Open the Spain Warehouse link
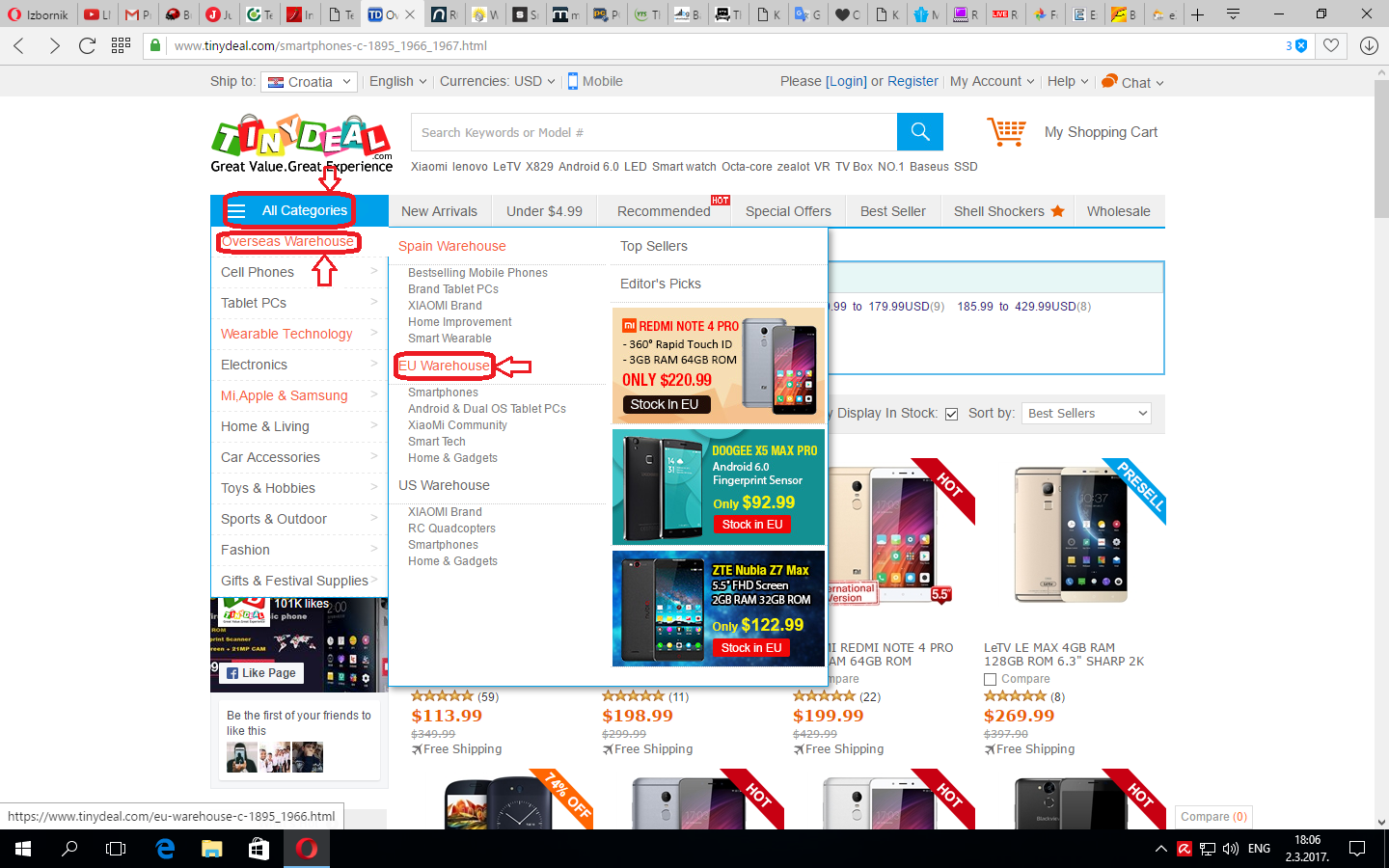The image size is (1389, 868). [452, 246]
